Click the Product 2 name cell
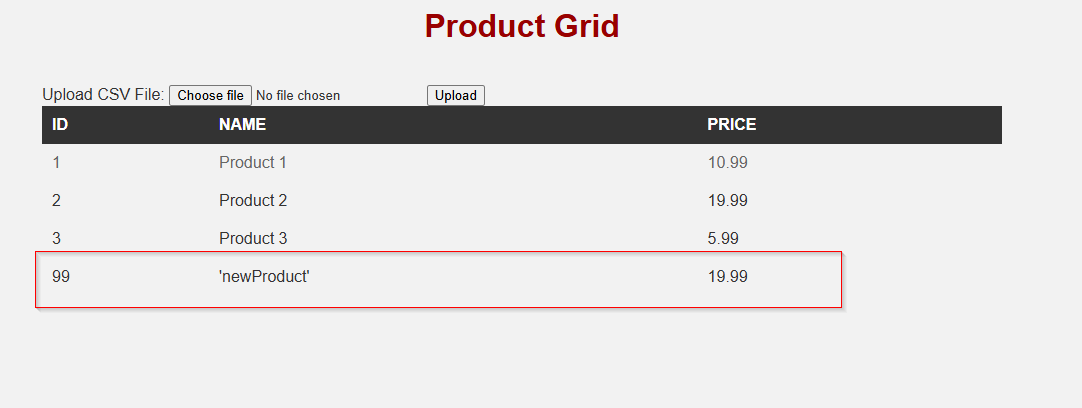Viewport: 1082px width, 408px height. coord(253,201)
